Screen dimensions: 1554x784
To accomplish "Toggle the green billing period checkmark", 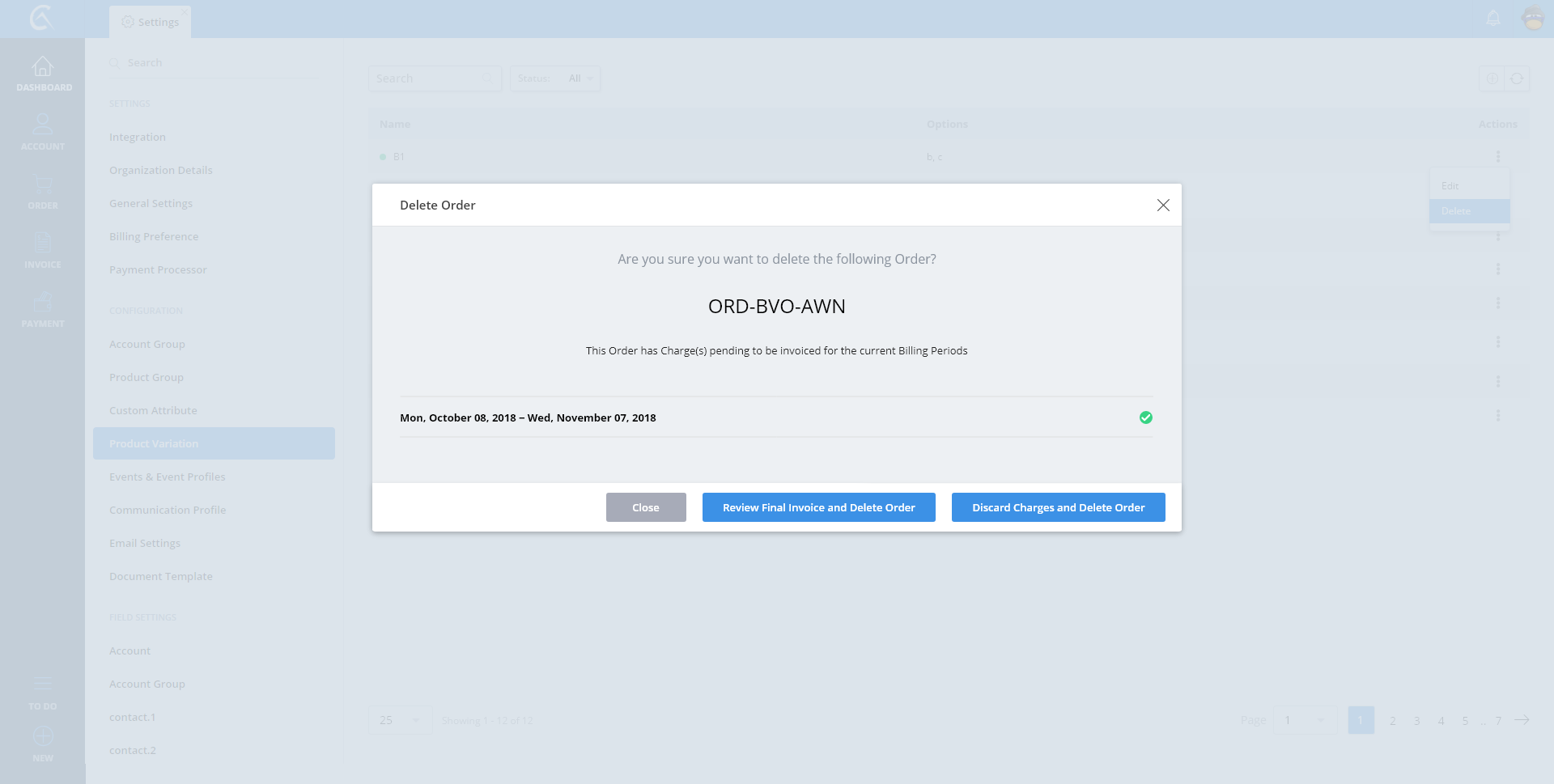I will pyautogui.click(x=1145, y=417).
